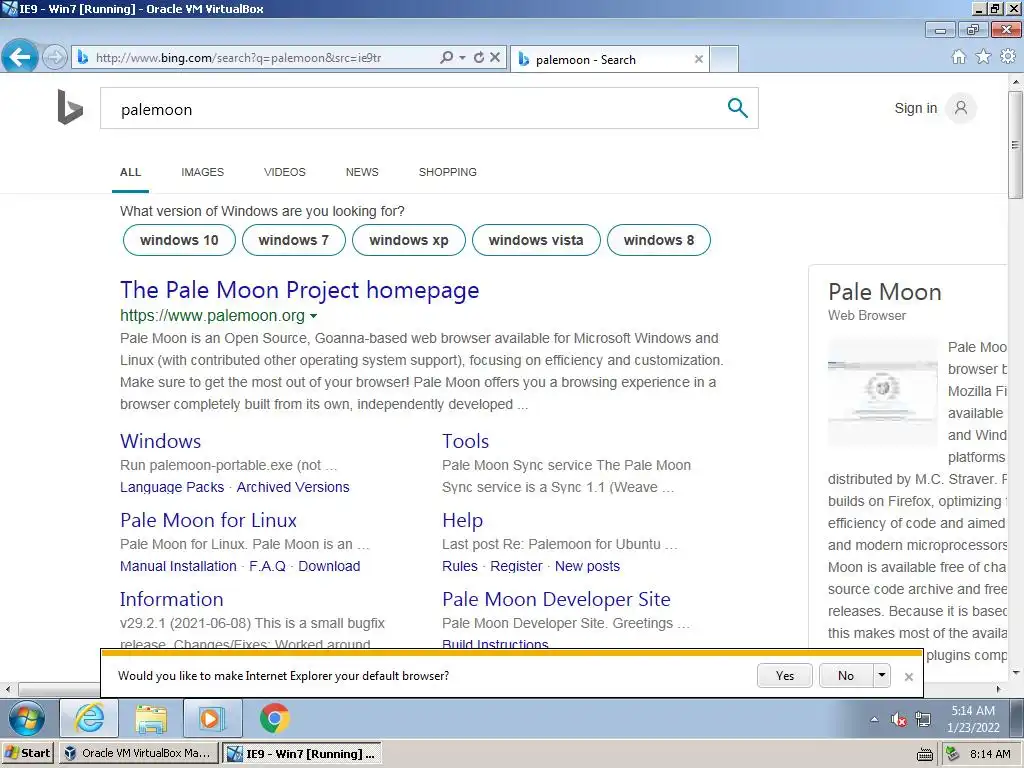Click host keyboard tray icon
The height and width of the screenshot is (768, 1024).
(925, 754)
